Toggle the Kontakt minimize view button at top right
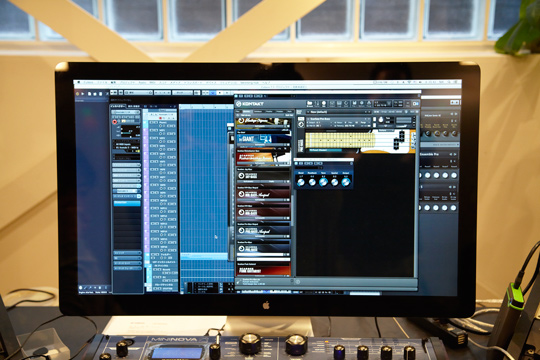This screenshot has width=540, height=360. coord(415,103)
